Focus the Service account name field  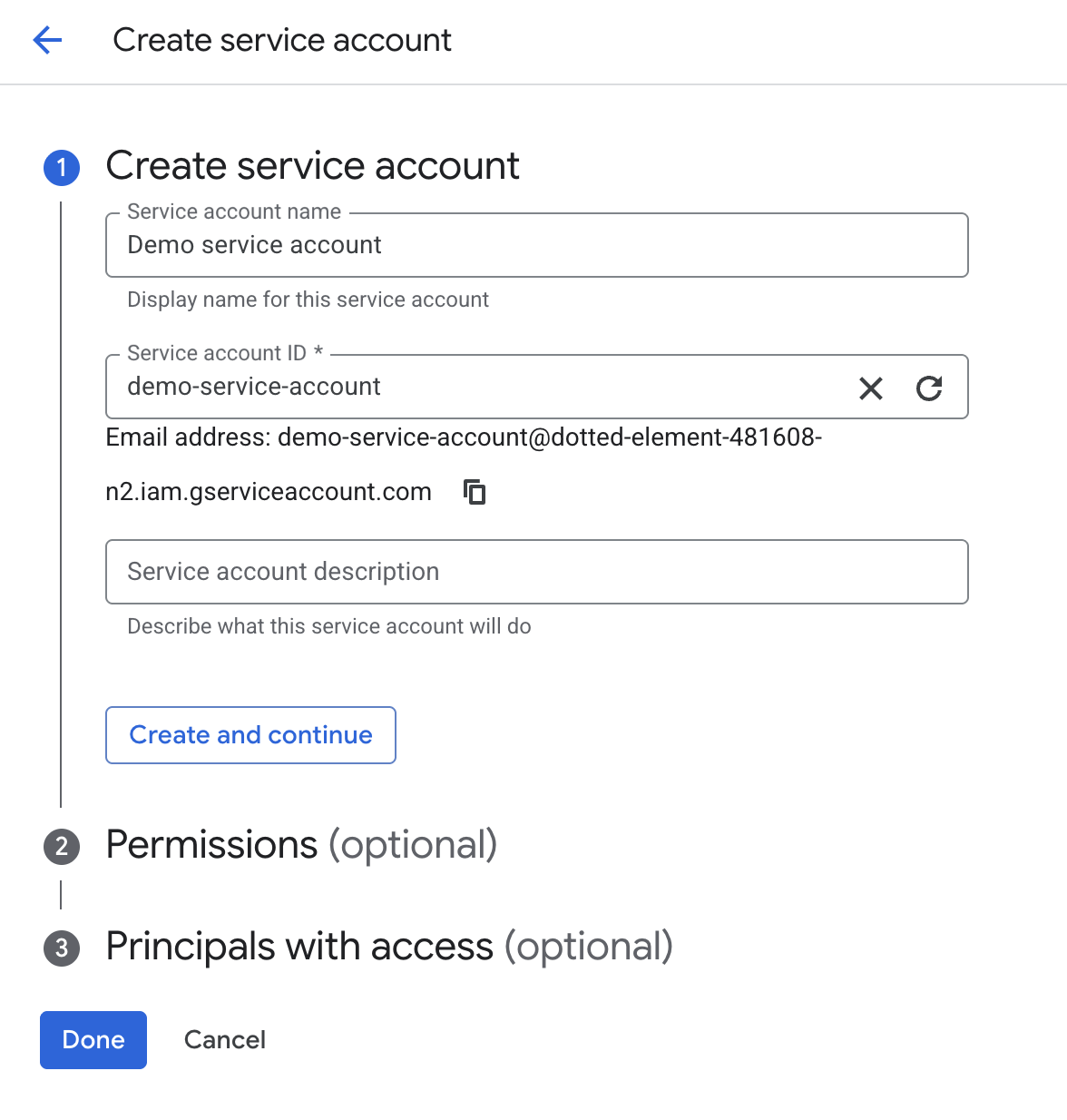pyautogui.click(x=537, y=245)
